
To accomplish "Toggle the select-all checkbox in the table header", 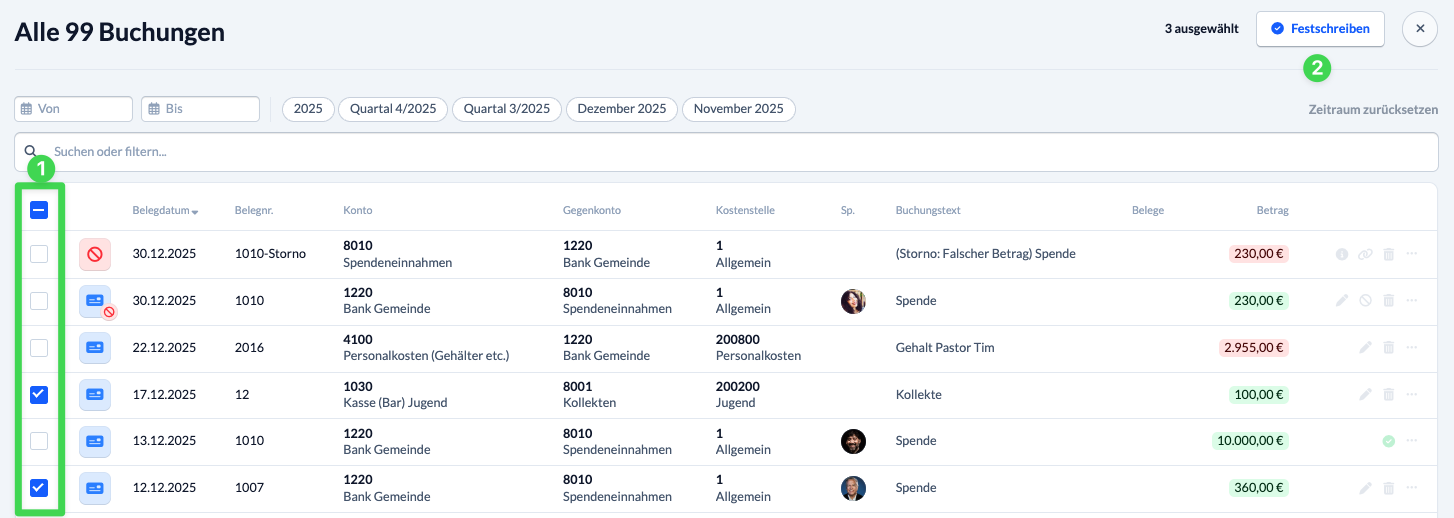I will coord(39,210).
